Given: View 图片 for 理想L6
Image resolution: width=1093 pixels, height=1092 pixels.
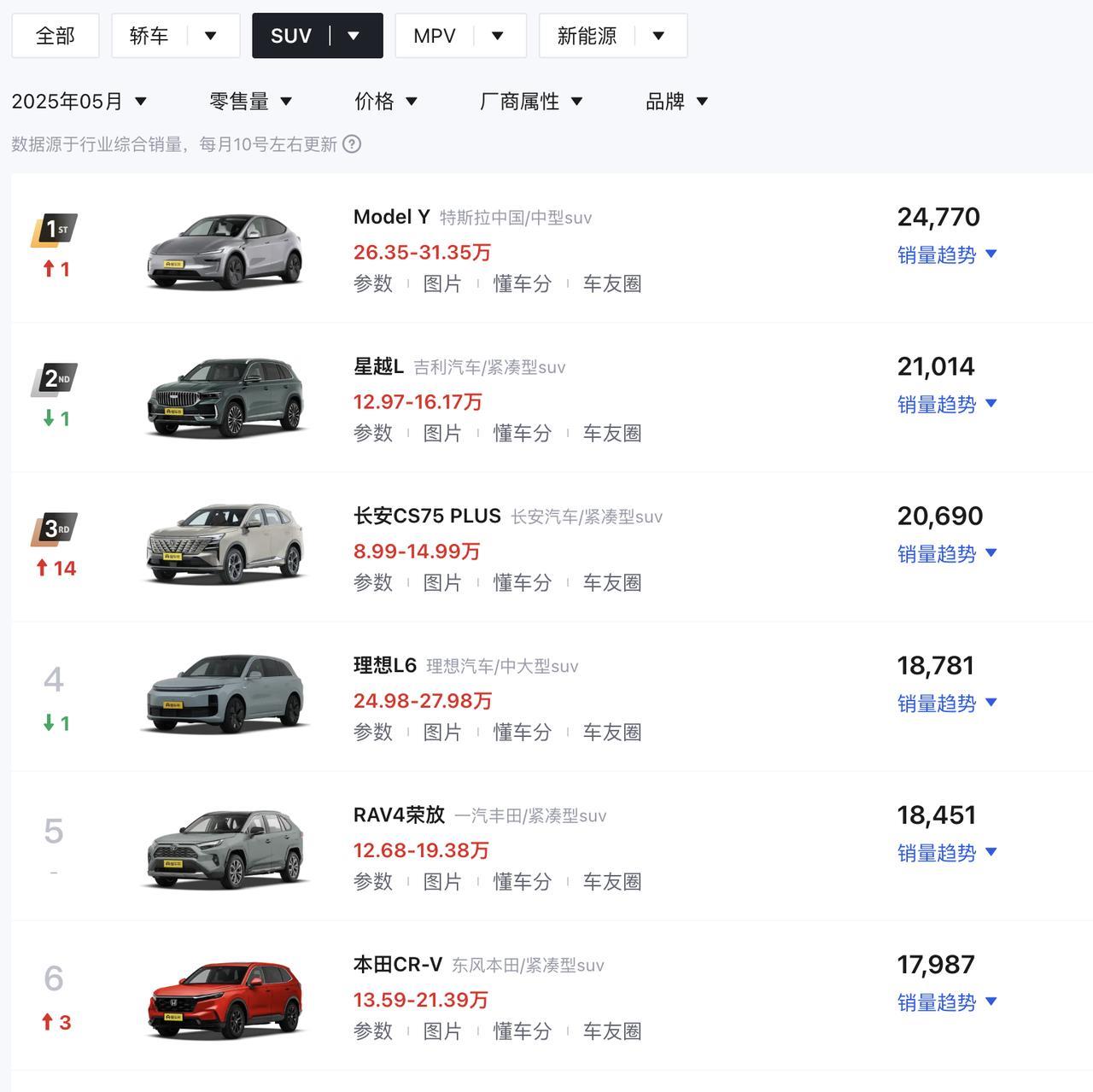Looking at the screenshot, I should coord(442,732).
